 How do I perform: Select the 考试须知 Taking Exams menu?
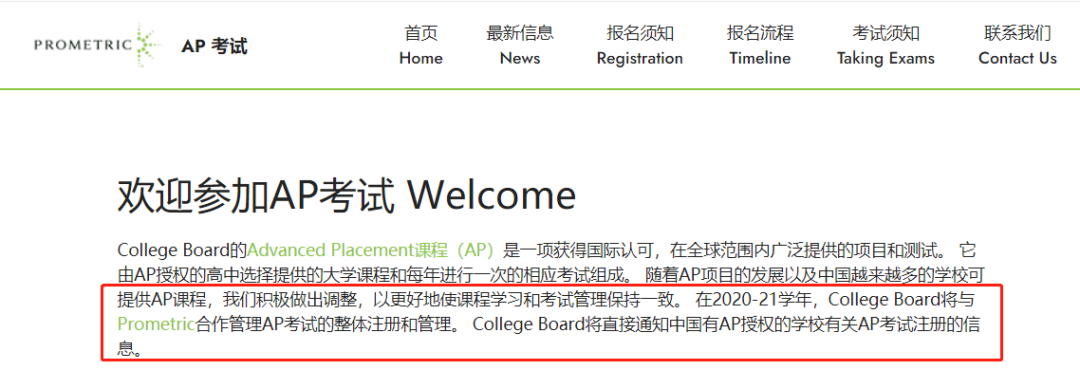(x=886, y=45)
